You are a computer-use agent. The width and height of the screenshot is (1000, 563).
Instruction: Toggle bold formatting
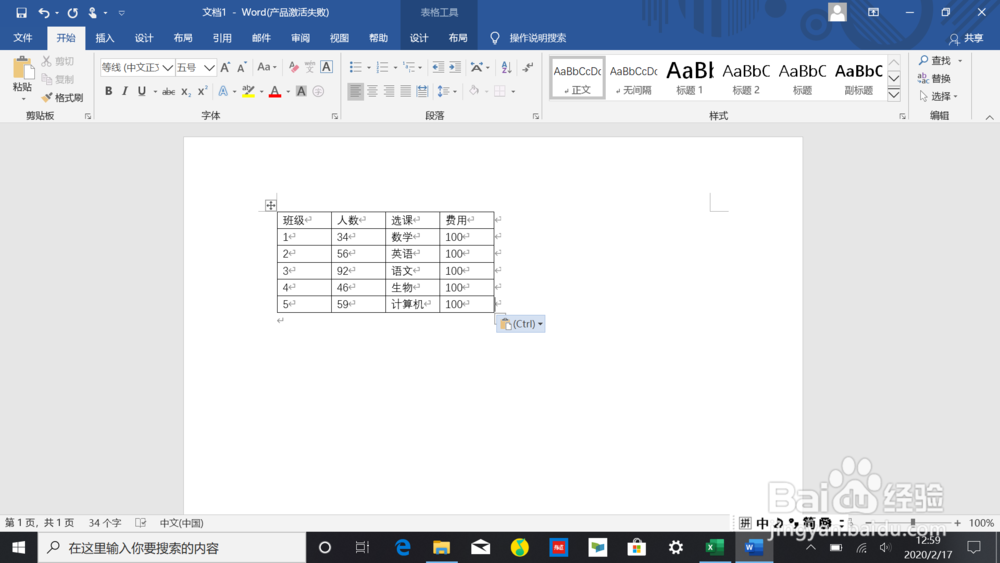coord(108,91)
